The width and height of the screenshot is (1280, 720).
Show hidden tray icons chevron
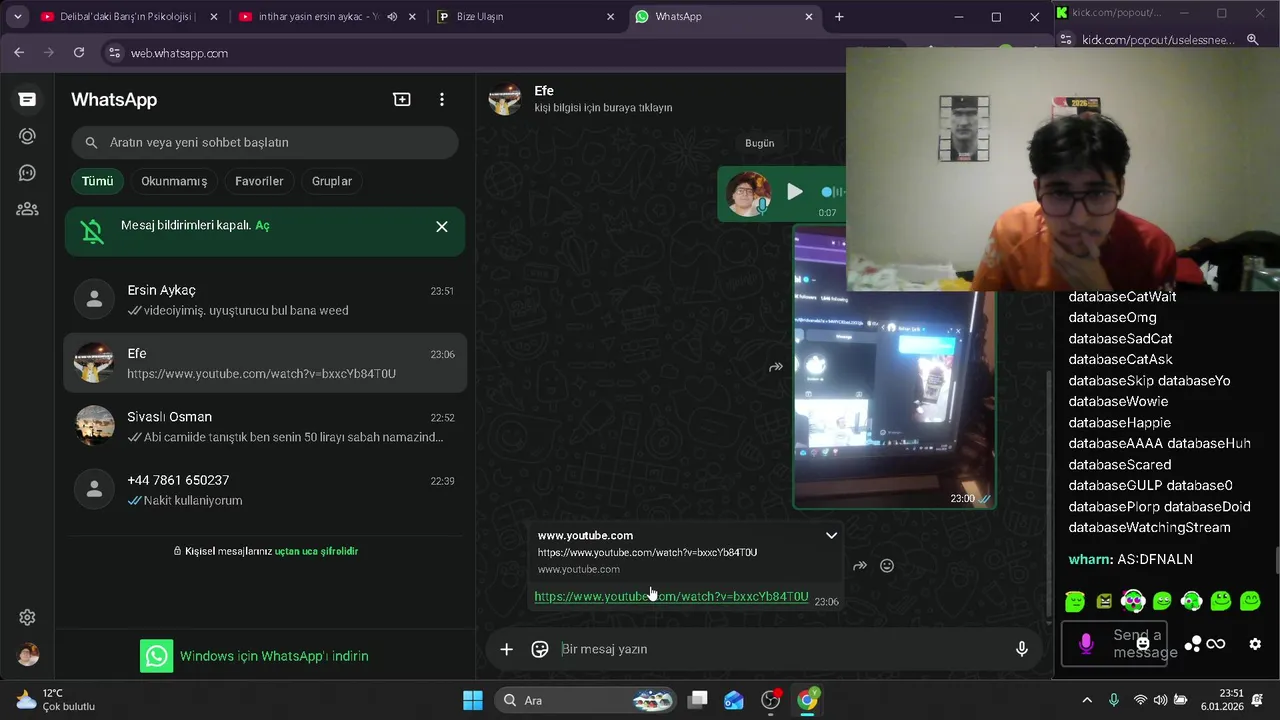click(x=1087, y=700)
